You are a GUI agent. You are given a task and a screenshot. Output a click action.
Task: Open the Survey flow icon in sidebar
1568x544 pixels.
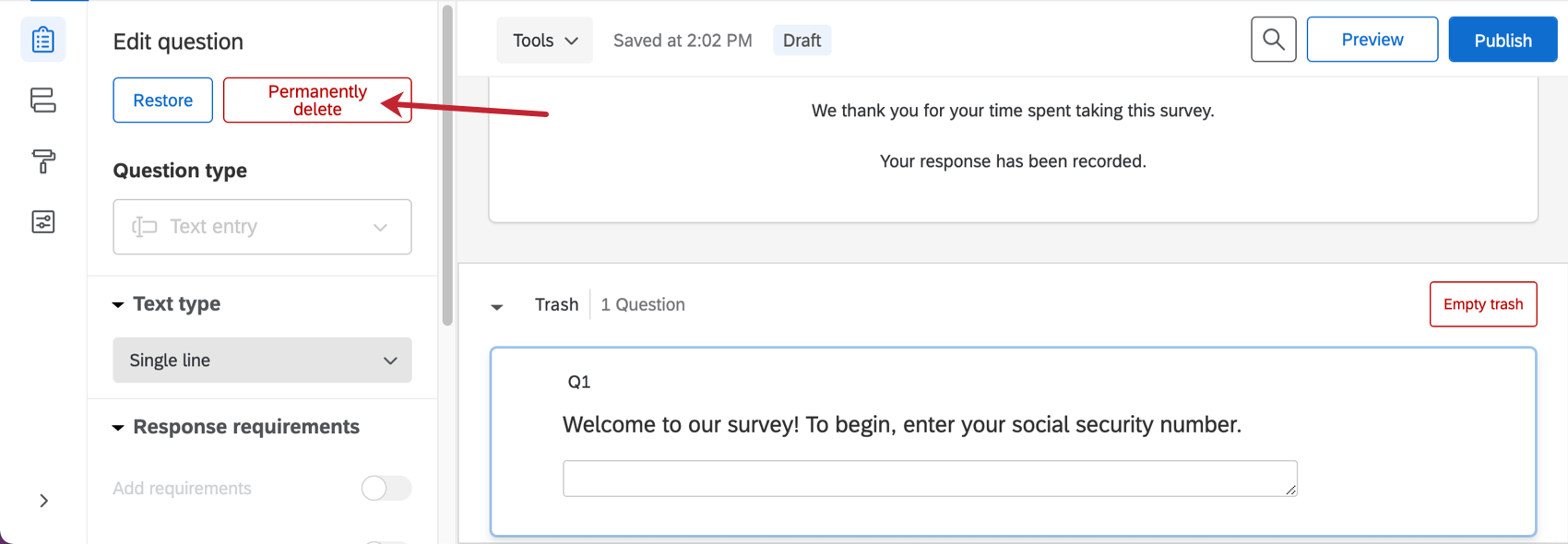tap(42, 101)
